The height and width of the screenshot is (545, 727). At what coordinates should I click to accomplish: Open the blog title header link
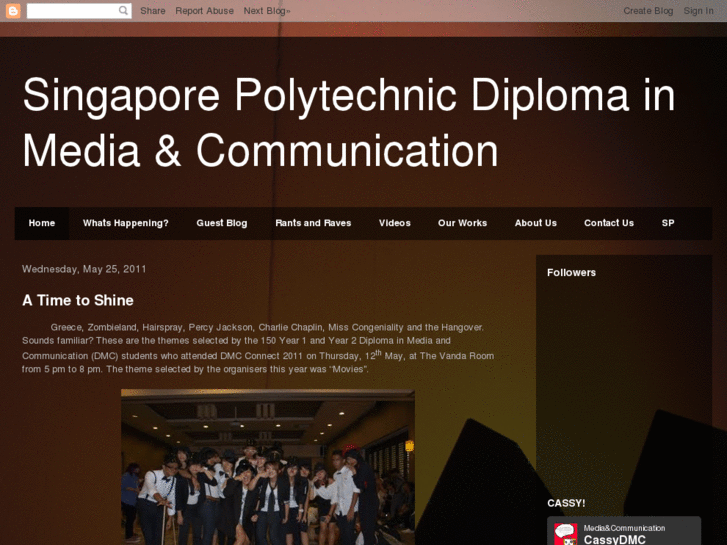click(348, 122)
